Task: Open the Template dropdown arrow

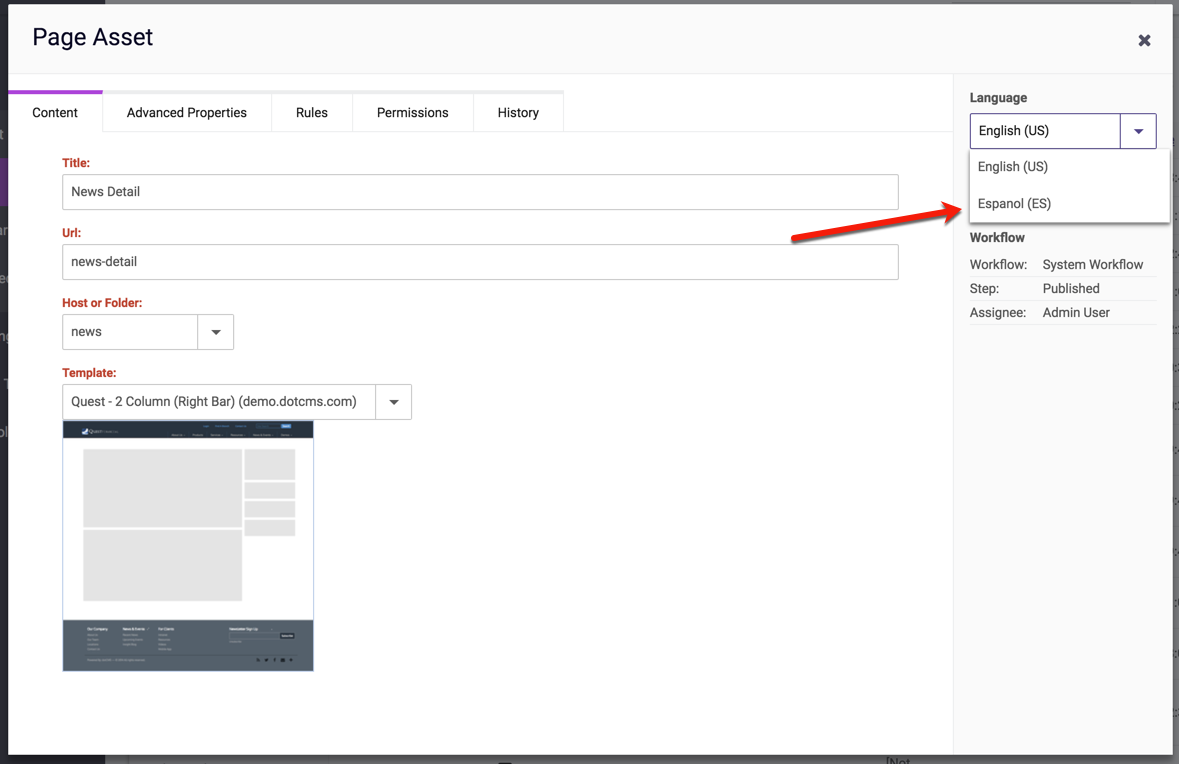Action: [x=394, y=402]
